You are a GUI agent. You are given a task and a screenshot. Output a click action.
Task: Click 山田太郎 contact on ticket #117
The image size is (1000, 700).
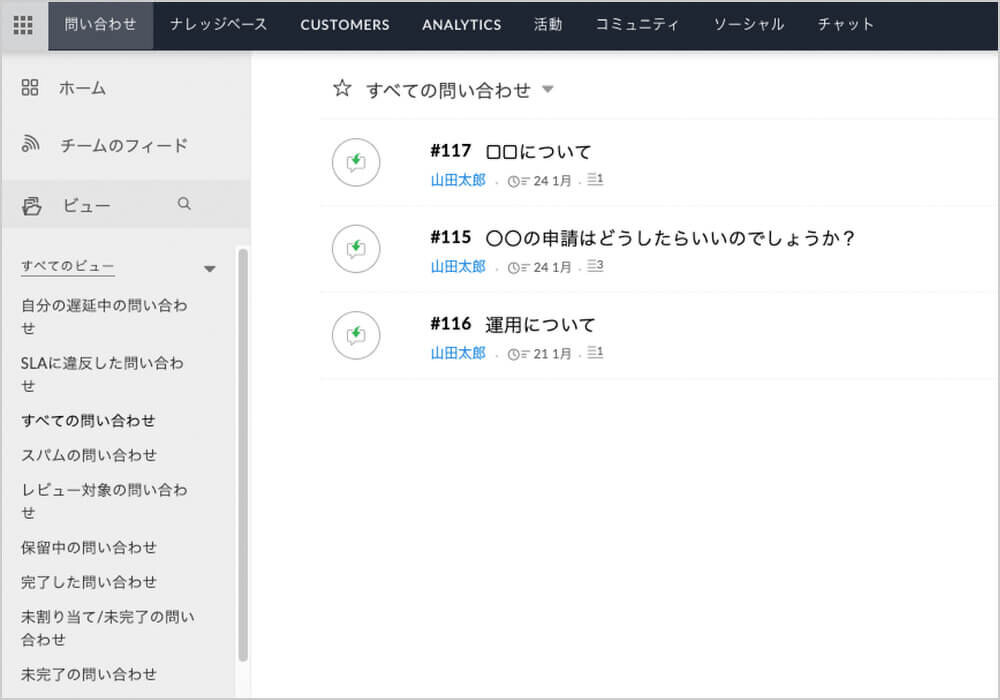[x=458, y=181]
